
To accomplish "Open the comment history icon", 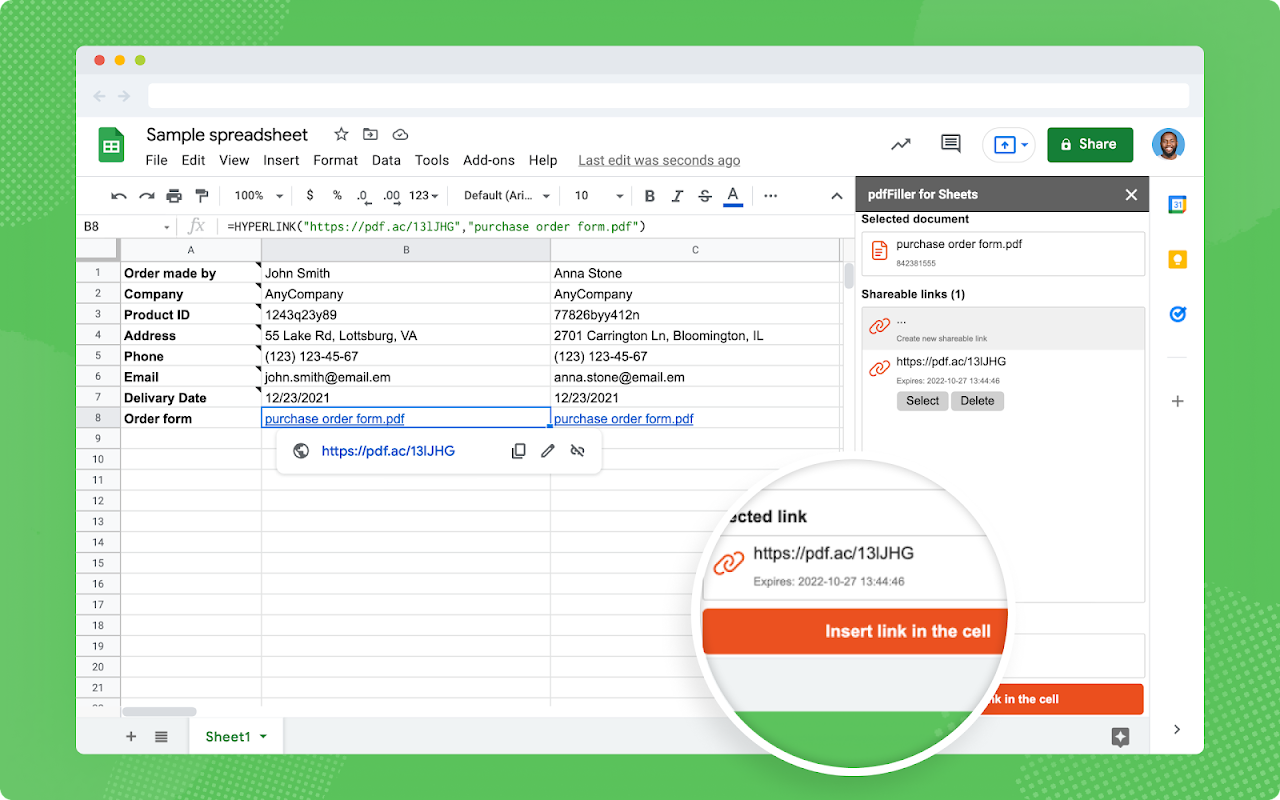I will [951, 144].
